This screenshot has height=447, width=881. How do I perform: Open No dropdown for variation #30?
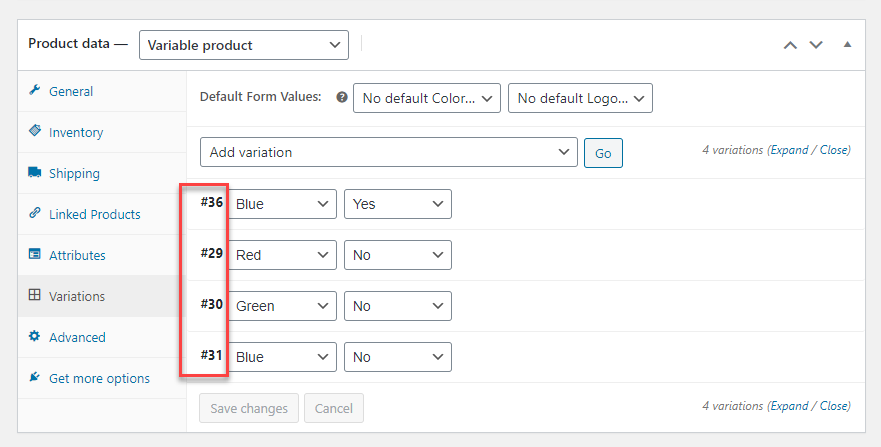398,306
